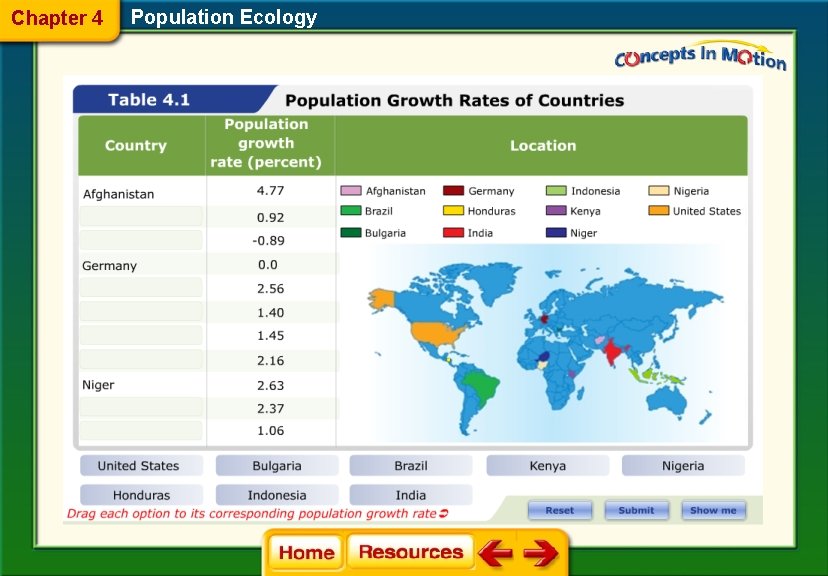This screenshot has height=576, width=828.
Task: Submit the answers with Submit button
Action: click(636, 511)
